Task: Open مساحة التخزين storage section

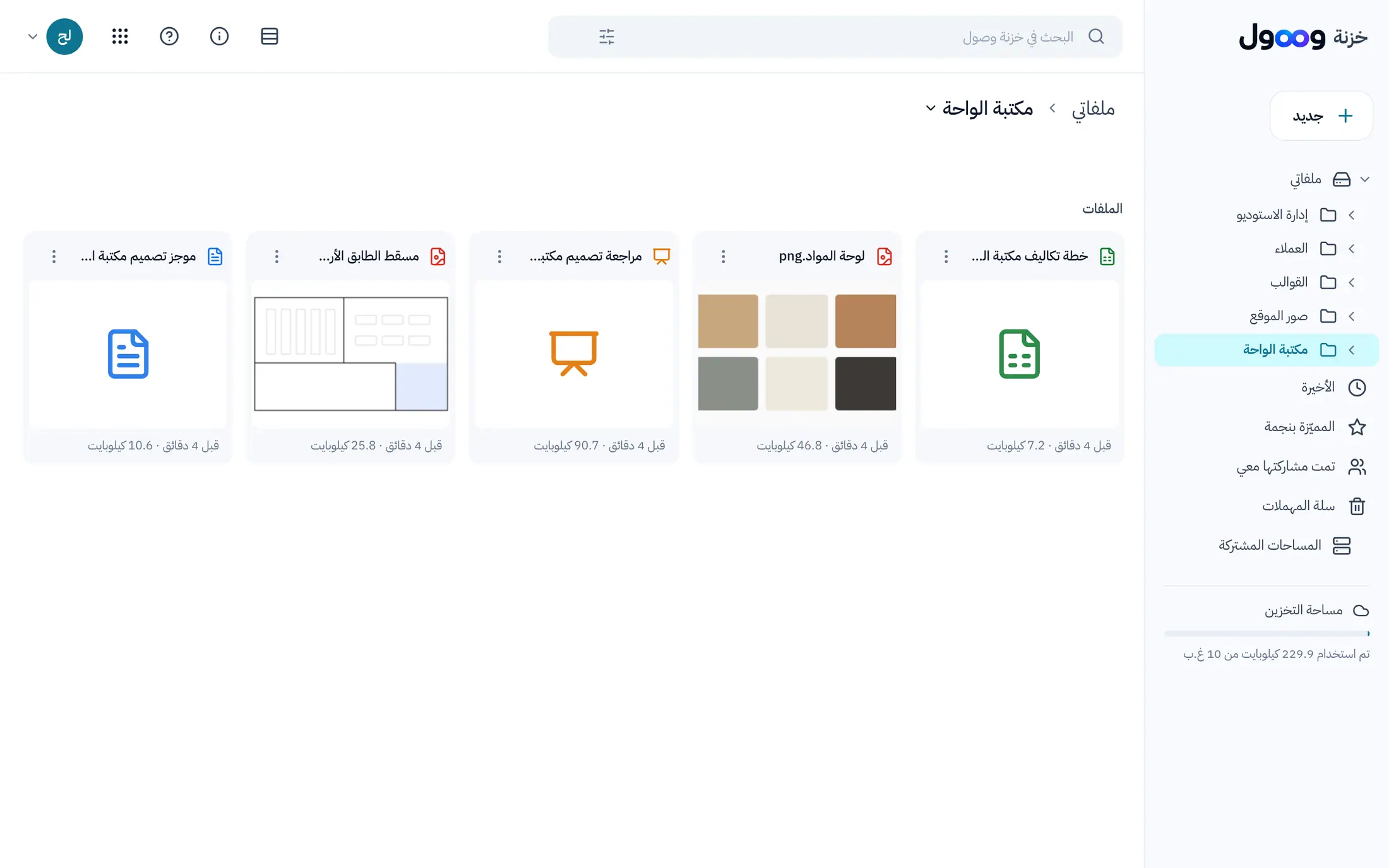Action: tap(1316, 610)
